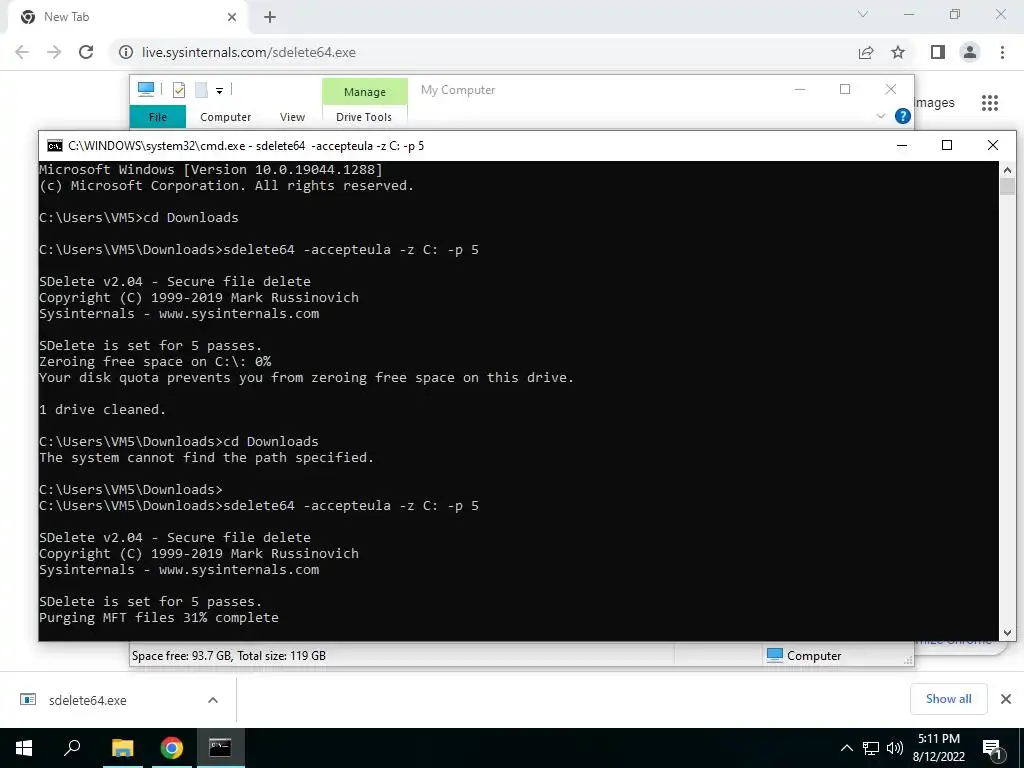Expand sdelete64.exe download options chevron
Image resolution: width=1024 pixels, height=768 pixels.
212,700
